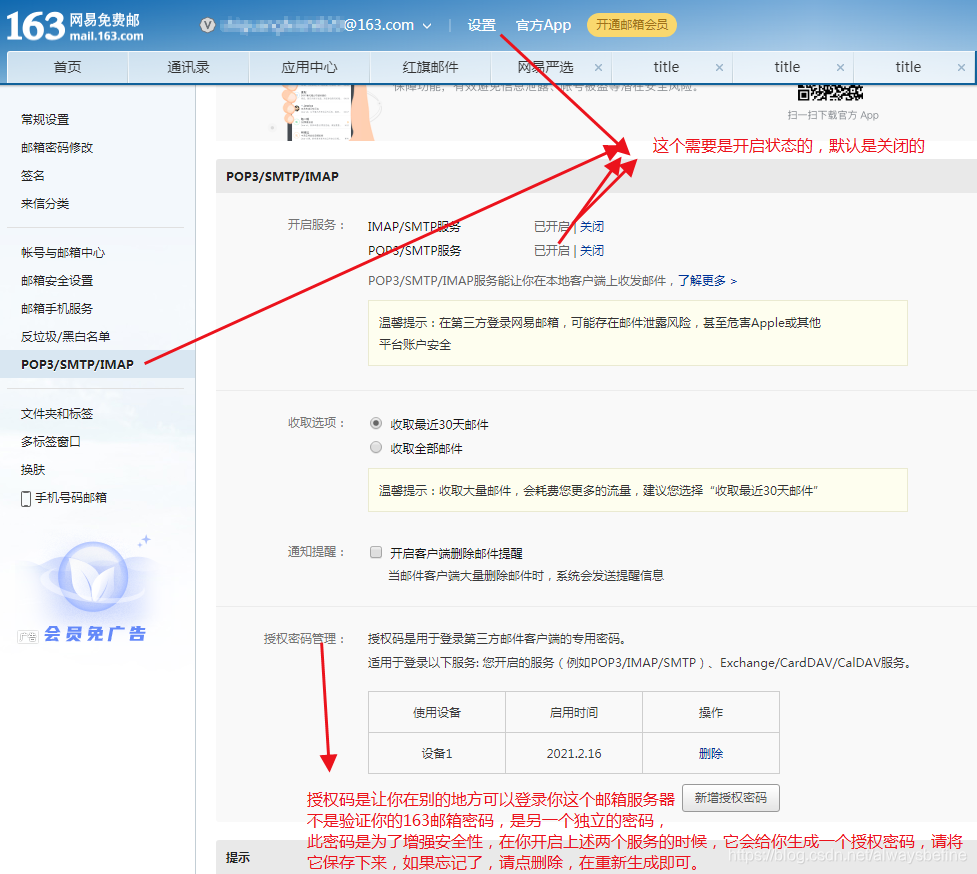Screen dimensions: 977x874
Task: Open 官方App link in header
Action: coord(543,25)
